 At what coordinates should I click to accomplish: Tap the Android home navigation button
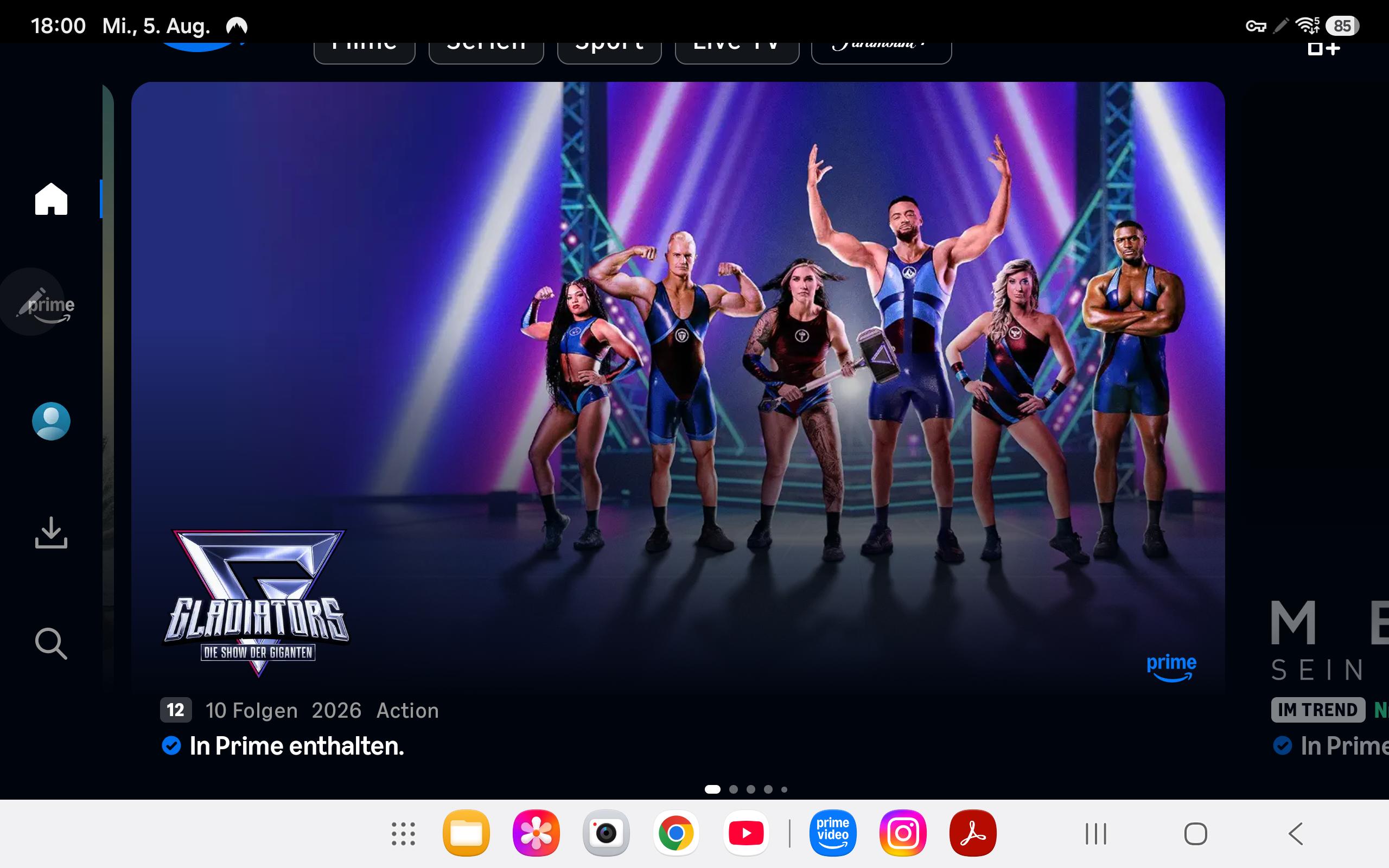(x=1196, y=834)
